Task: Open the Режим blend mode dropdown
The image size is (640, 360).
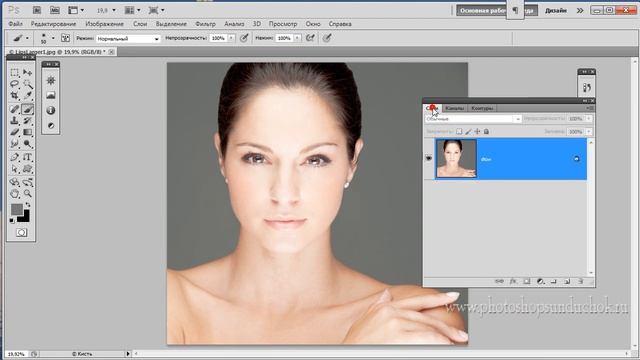Action: coord(128,39)
